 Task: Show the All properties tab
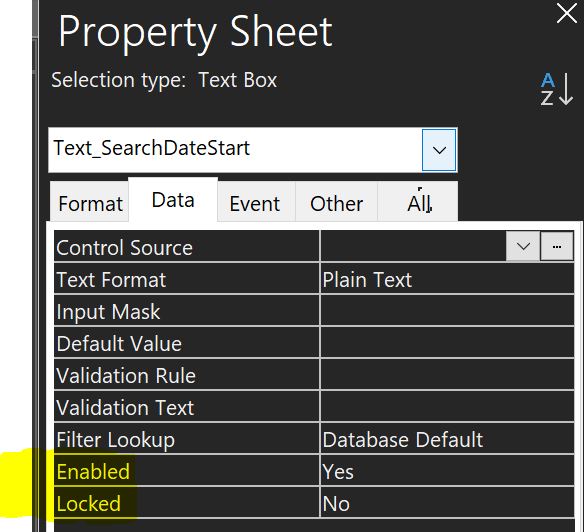(419, 203)
